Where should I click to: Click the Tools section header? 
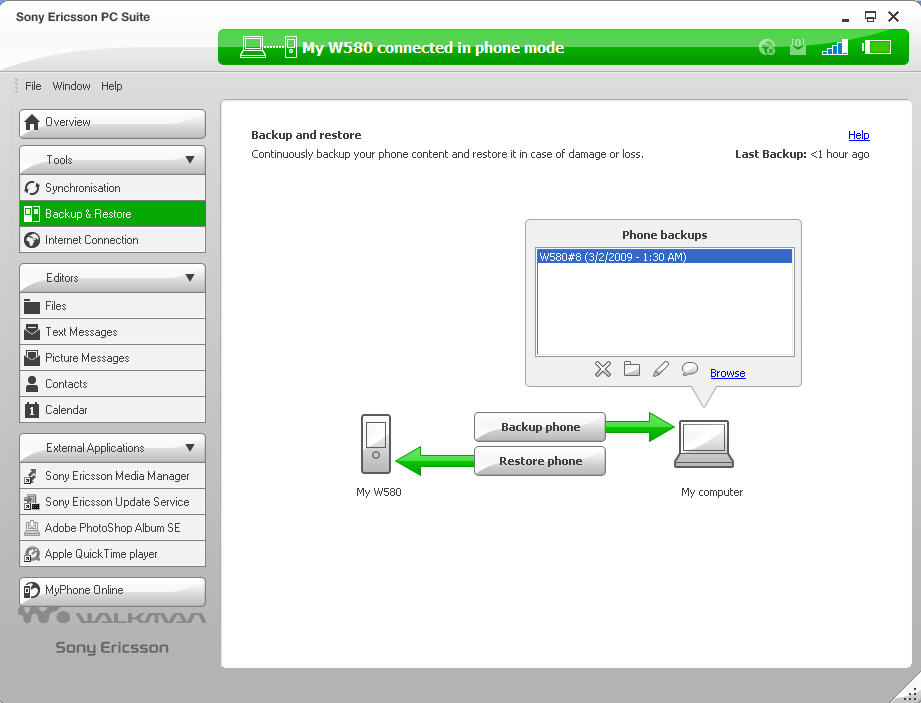pyautogui.click(x=112, y=160)
